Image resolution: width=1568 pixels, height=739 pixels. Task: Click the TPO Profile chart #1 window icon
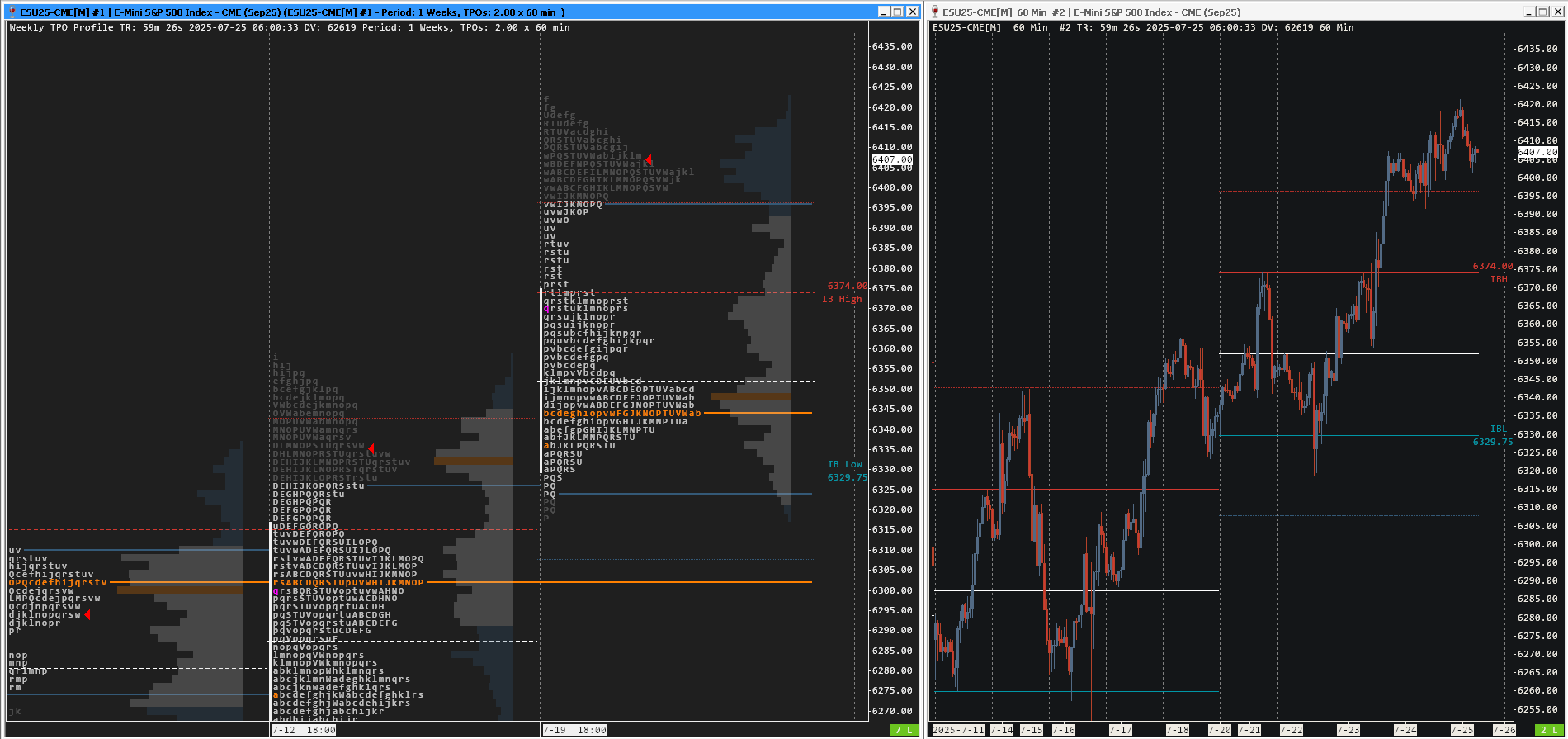coord(12,12)
